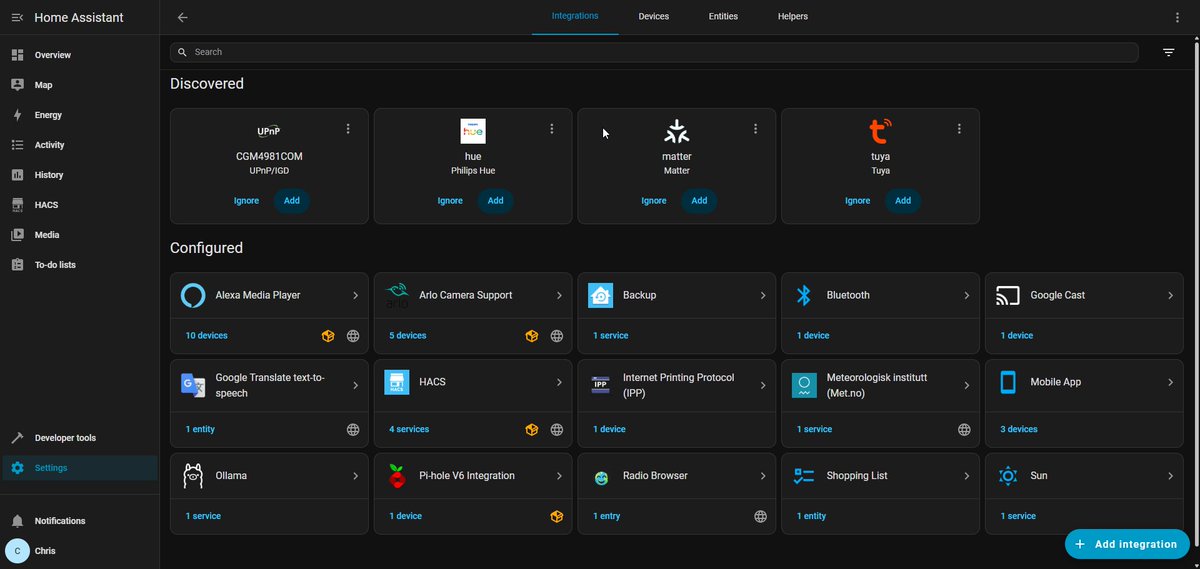Click the Media sidebar icon
This screenshot has height=569, width=1200.
17,235
